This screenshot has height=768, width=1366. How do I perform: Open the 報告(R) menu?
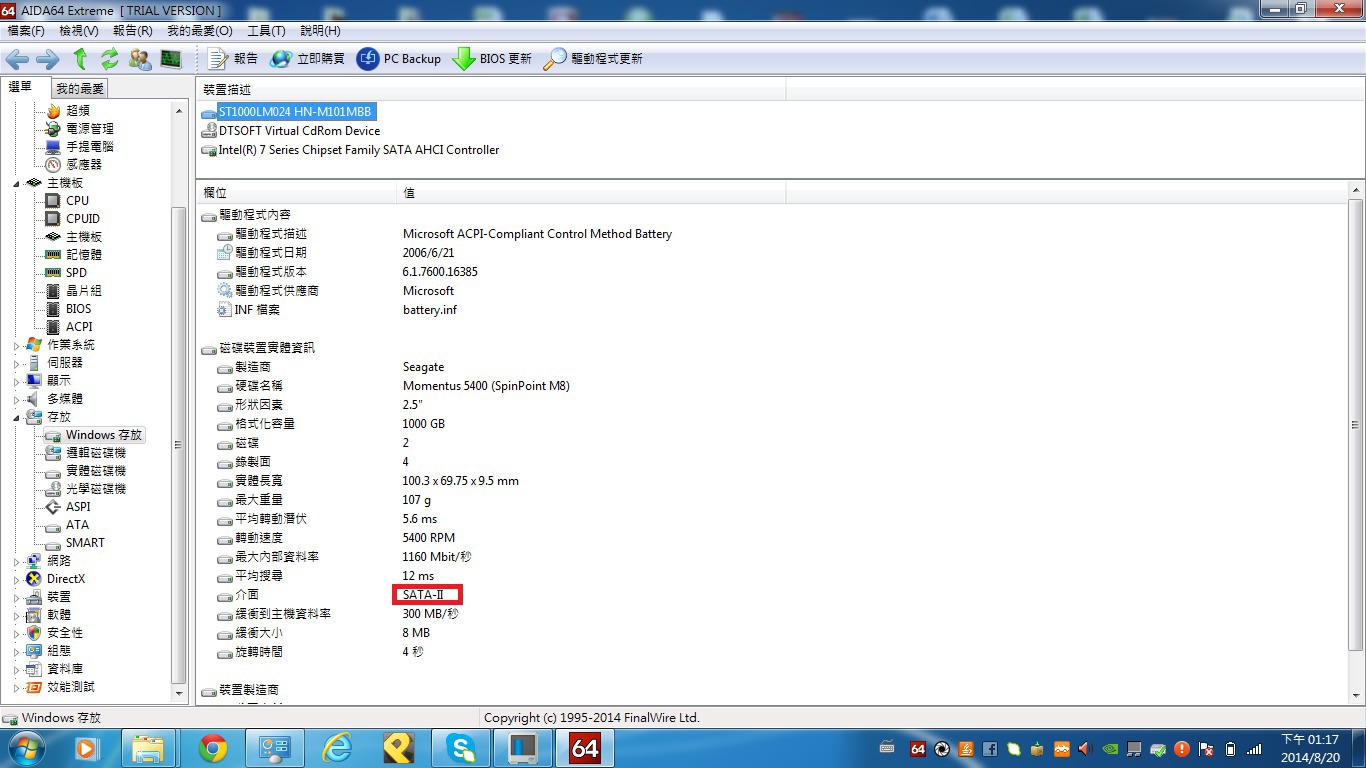[x=132, y=31]
